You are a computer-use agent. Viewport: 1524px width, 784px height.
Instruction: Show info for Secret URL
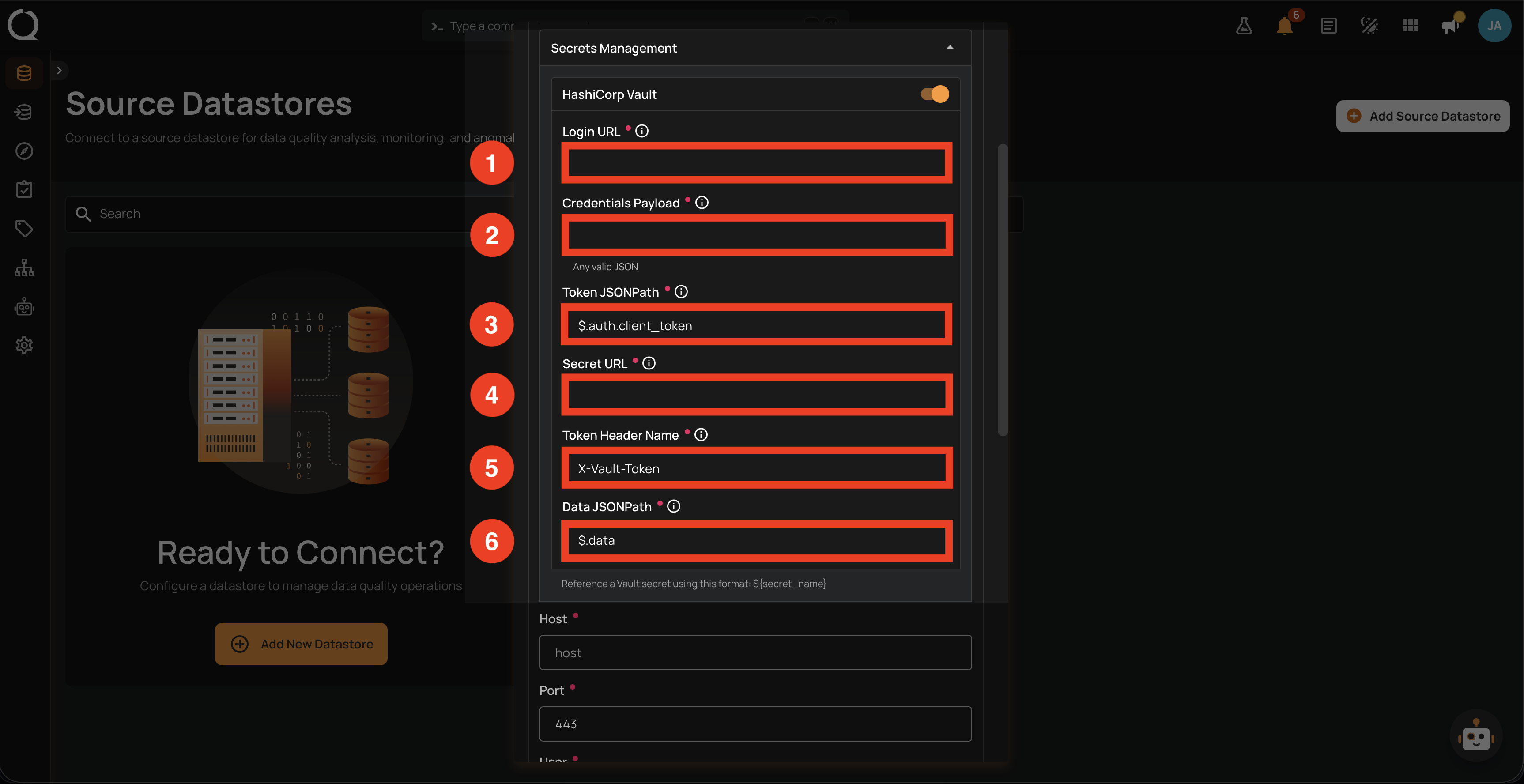[649, 363]
